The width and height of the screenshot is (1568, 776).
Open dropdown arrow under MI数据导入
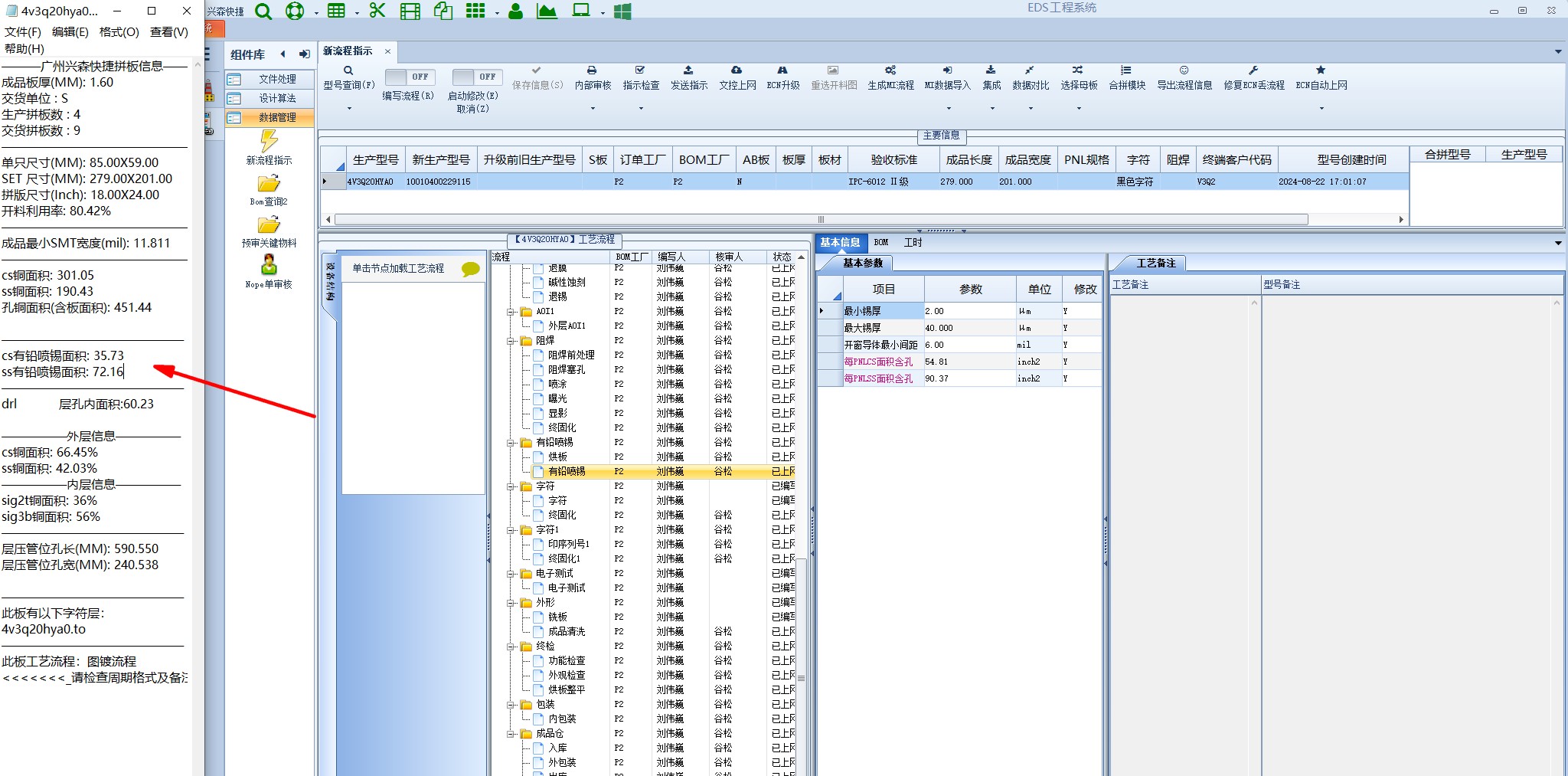coord(947,108)
